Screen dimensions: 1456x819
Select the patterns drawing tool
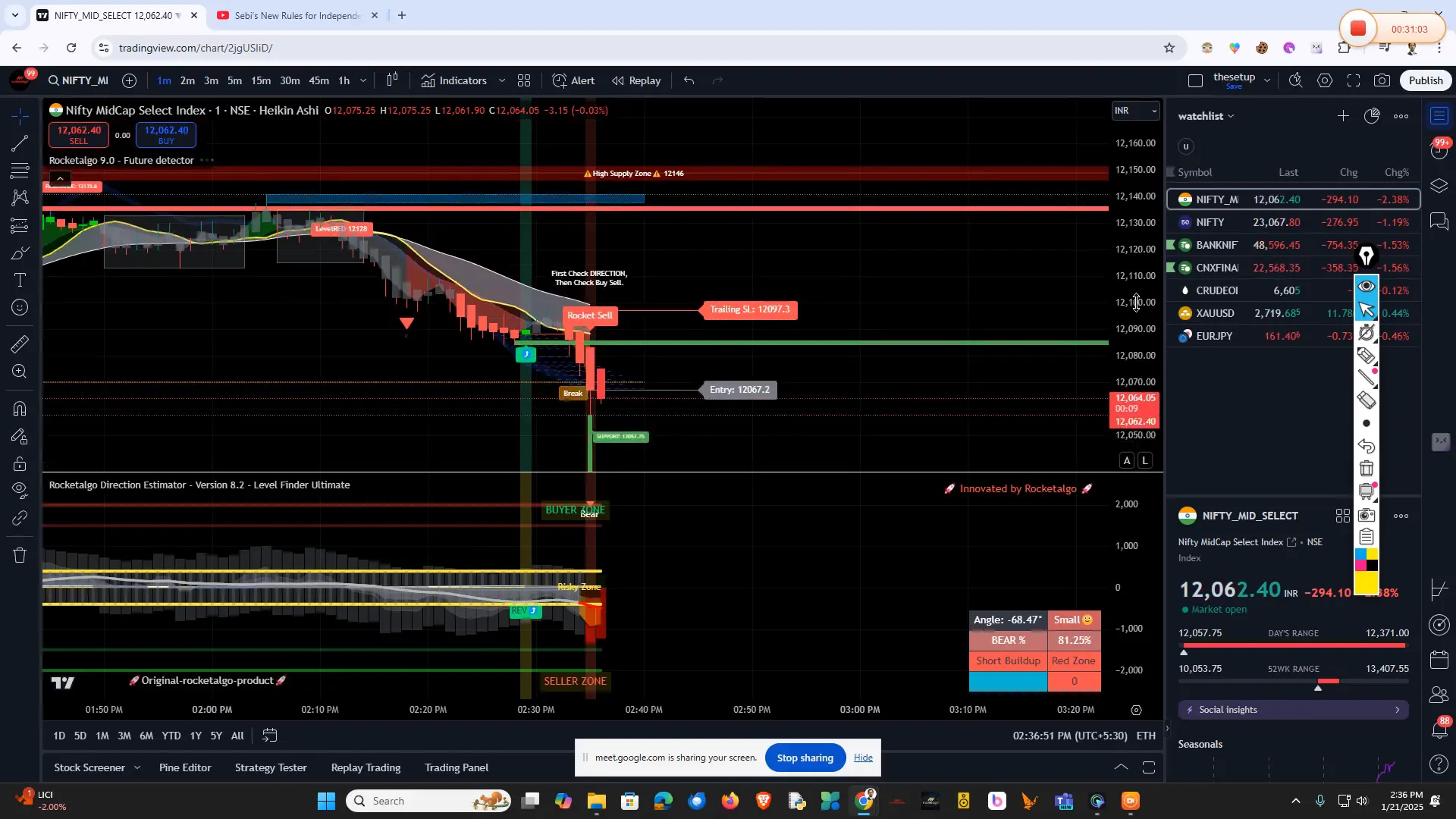pyautogui.click(x=20, y=198)
